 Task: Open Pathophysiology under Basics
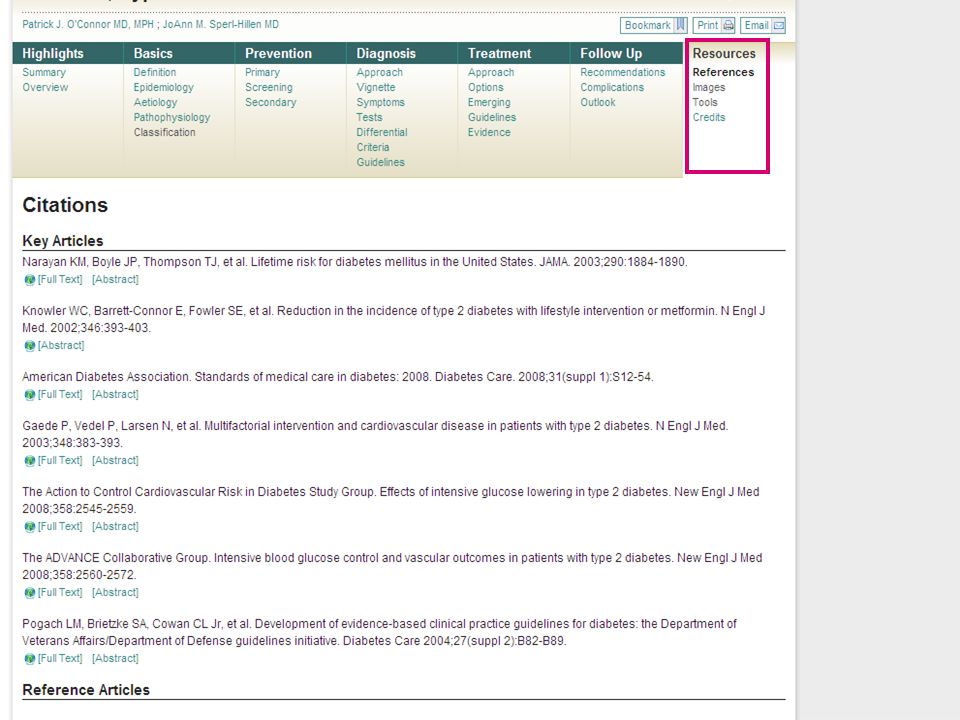coord(172,118)
